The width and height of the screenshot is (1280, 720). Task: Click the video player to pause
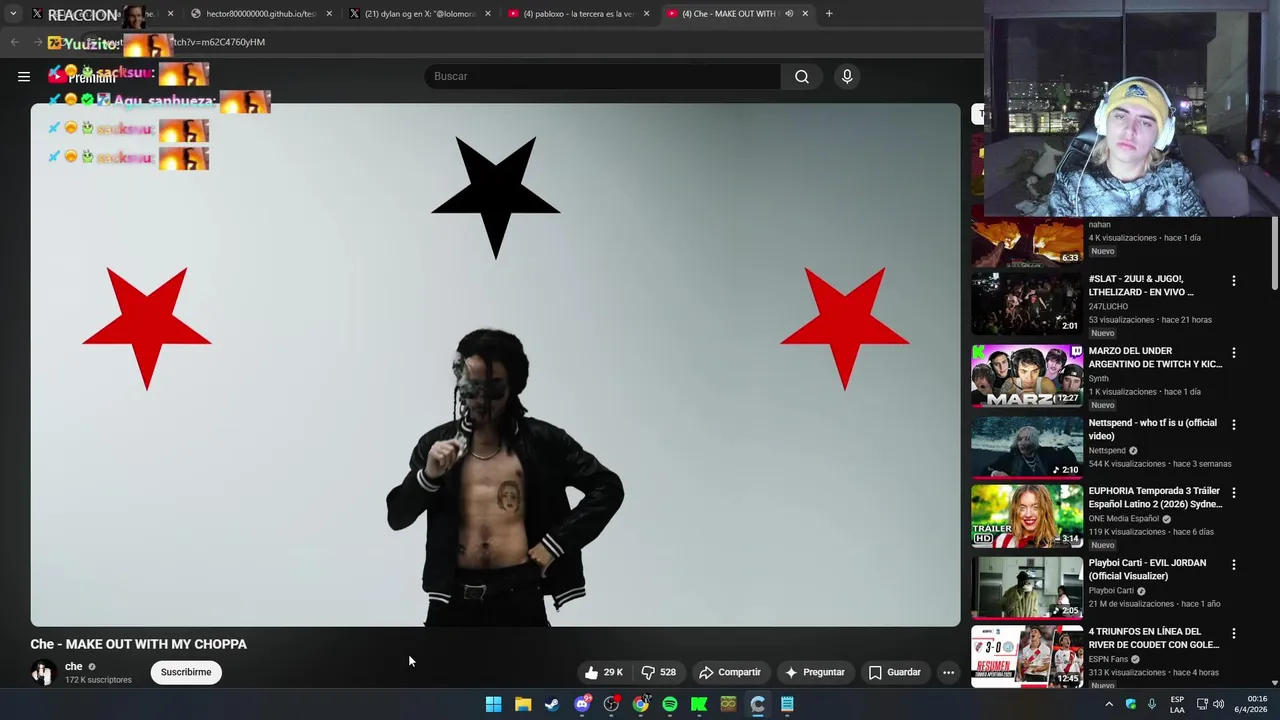pyautogui.click(x=495, y=365)
